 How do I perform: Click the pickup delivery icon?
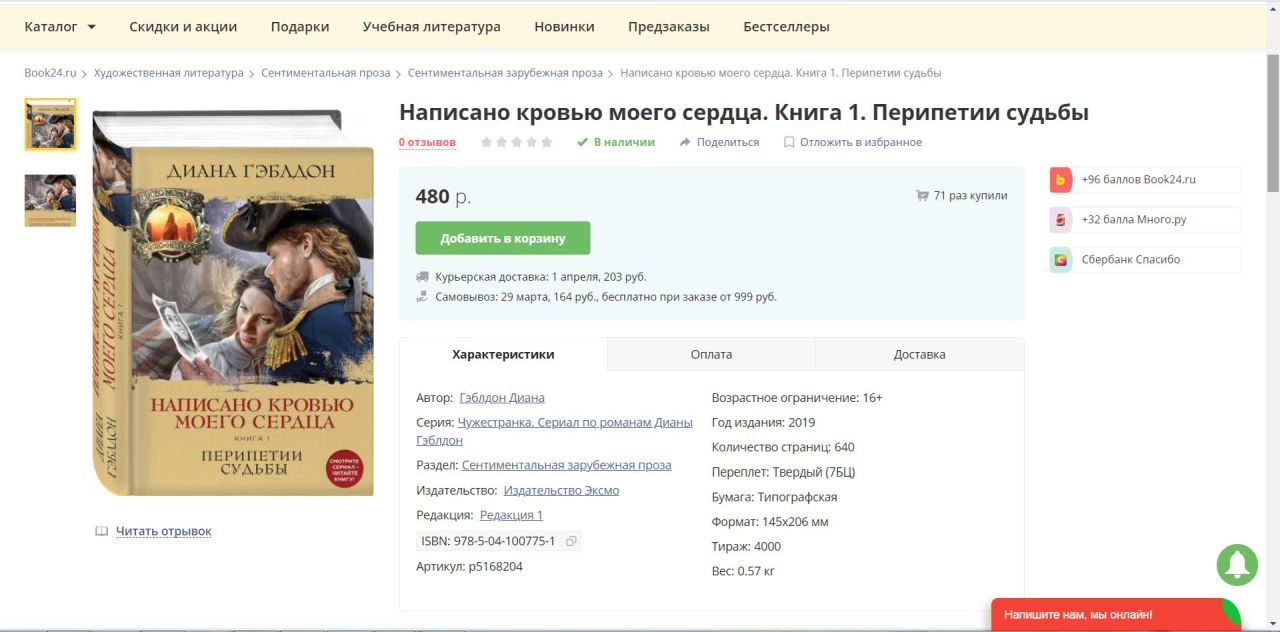422,297
